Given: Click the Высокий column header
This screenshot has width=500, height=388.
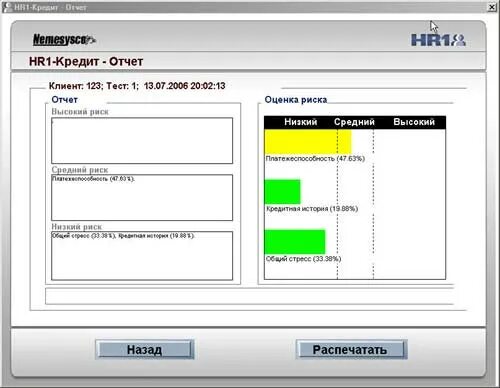Looking at the screenshot, I should [414, 122].
